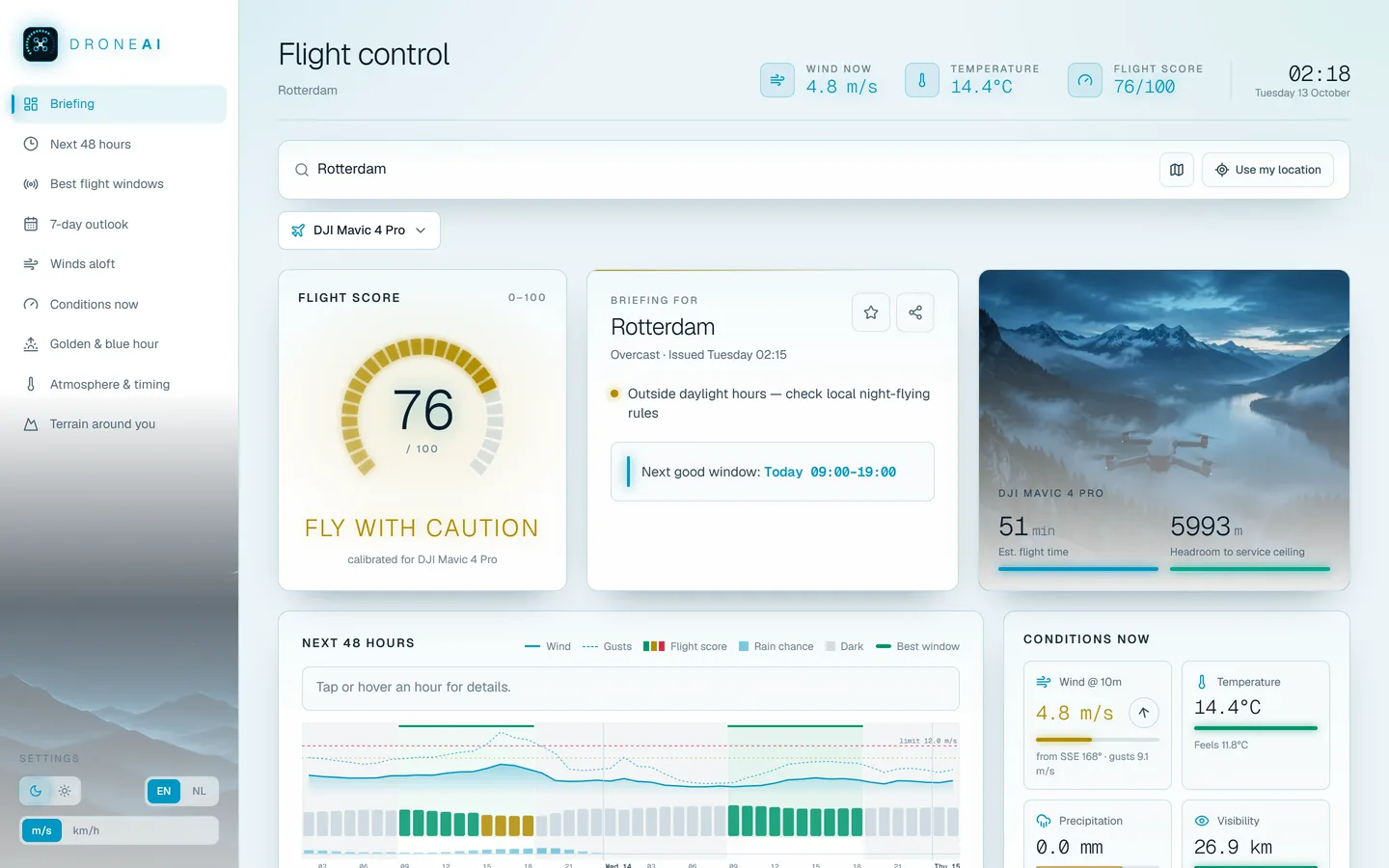Switch to light mode sun toggle
The width and height of the screenshot is (1389, 868).
click(65, 791)
